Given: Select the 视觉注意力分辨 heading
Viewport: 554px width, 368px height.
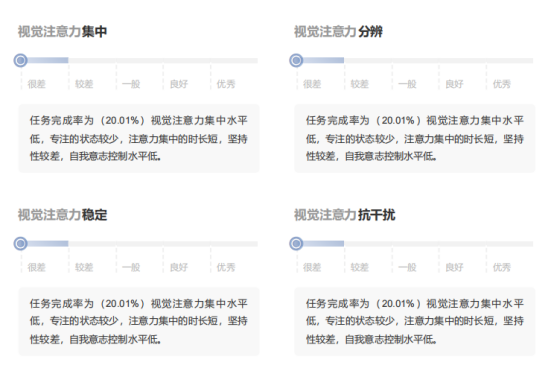Looking at the screenshot, I should (x=338, y=31).
